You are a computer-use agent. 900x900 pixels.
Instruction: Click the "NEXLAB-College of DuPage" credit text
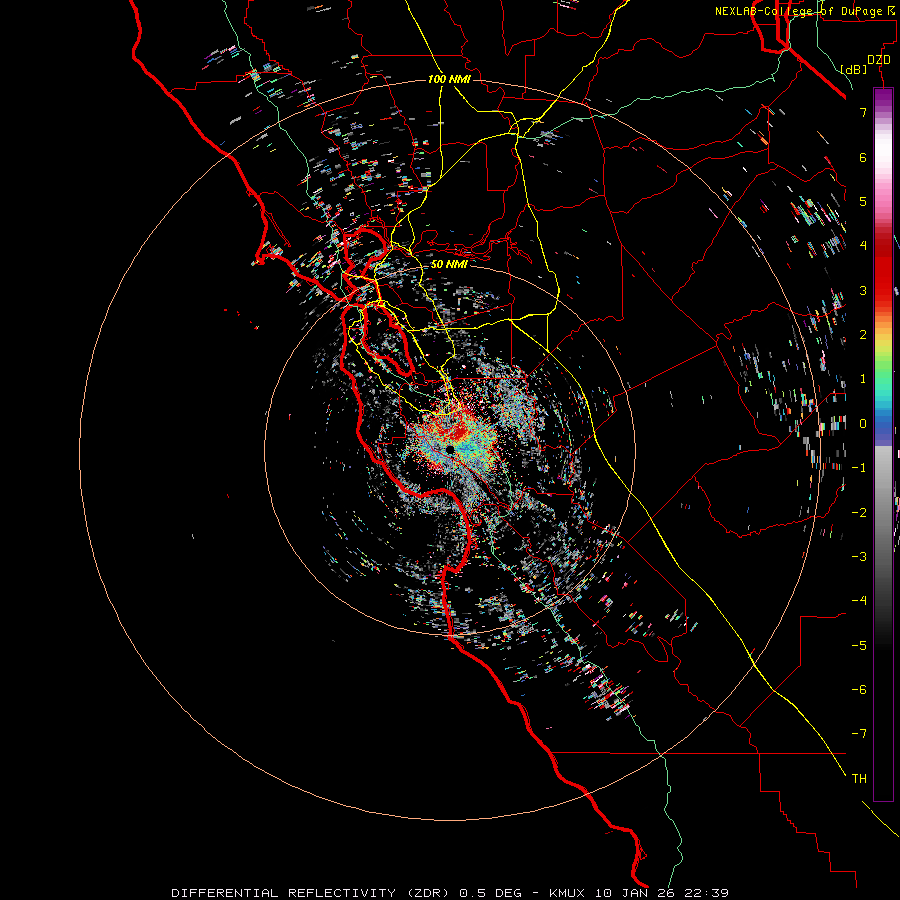pos(798,11)
